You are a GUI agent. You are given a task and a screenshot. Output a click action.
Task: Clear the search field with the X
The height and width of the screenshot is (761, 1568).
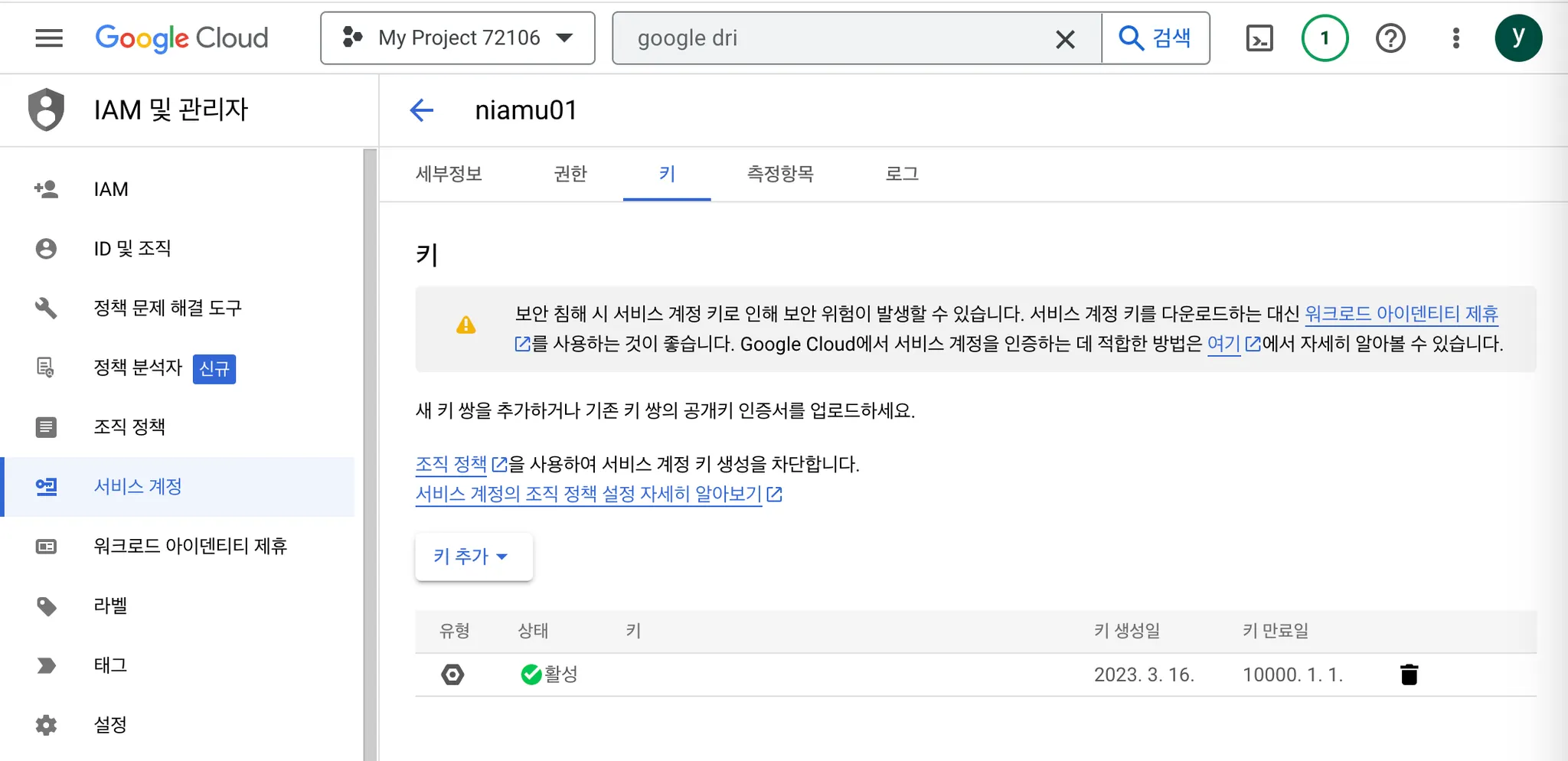pyautogui.click(x=1065, y=38)
